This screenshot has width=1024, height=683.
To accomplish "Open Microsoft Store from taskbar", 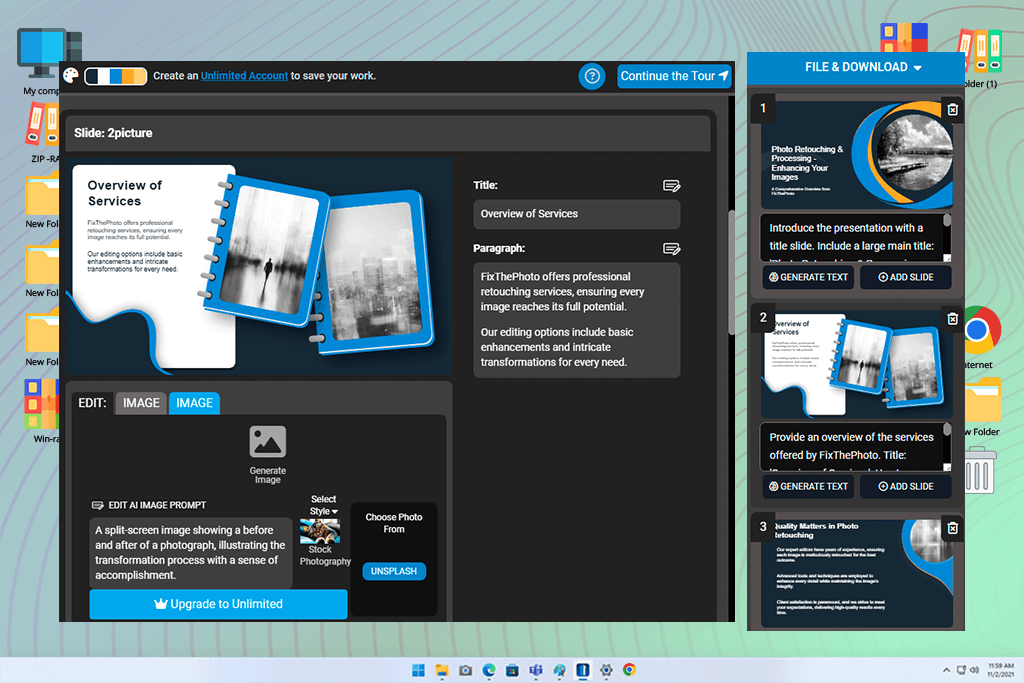I will 512,670.
